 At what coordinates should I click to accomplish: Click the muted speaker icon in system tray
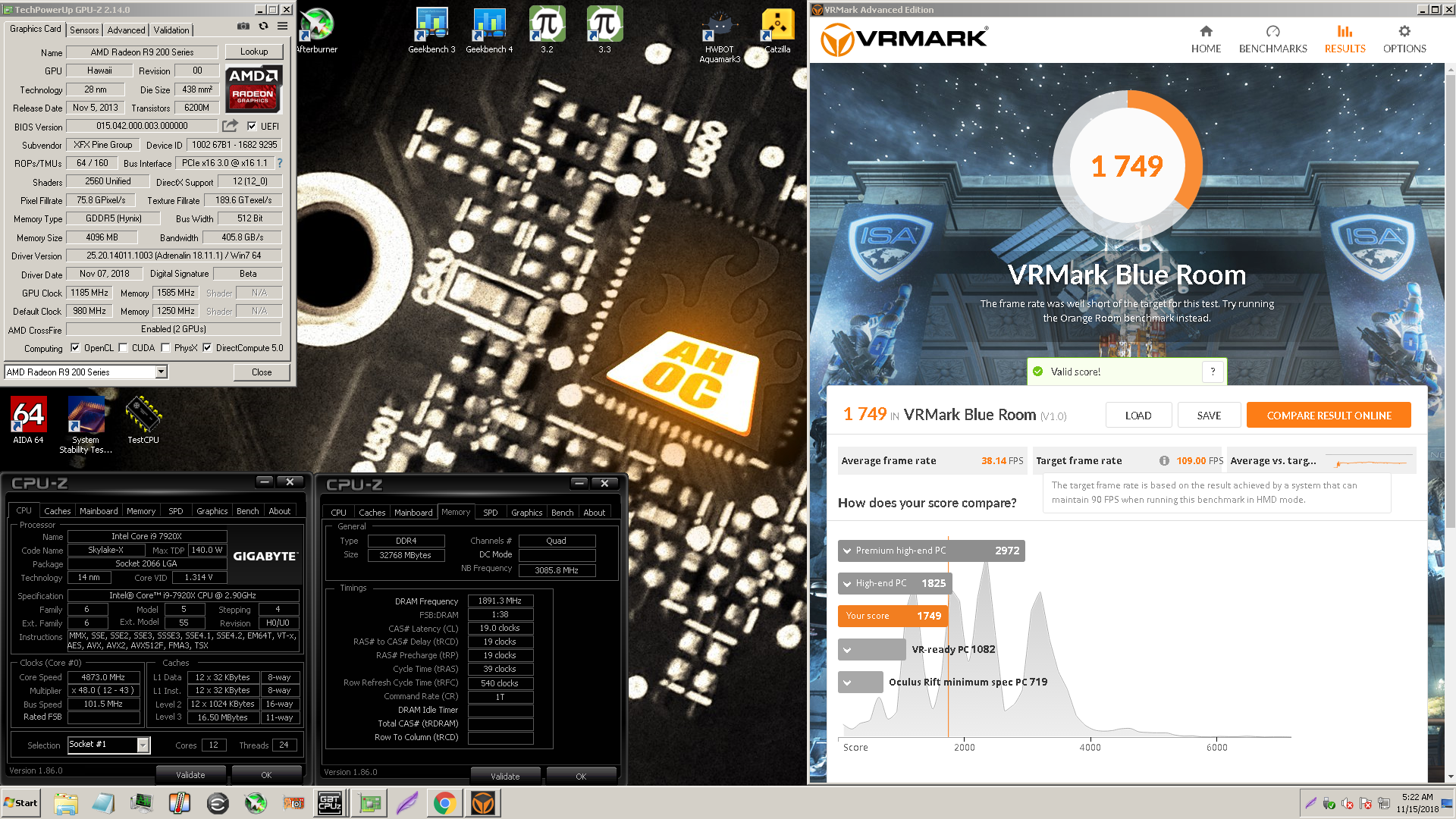(1348, 804)
